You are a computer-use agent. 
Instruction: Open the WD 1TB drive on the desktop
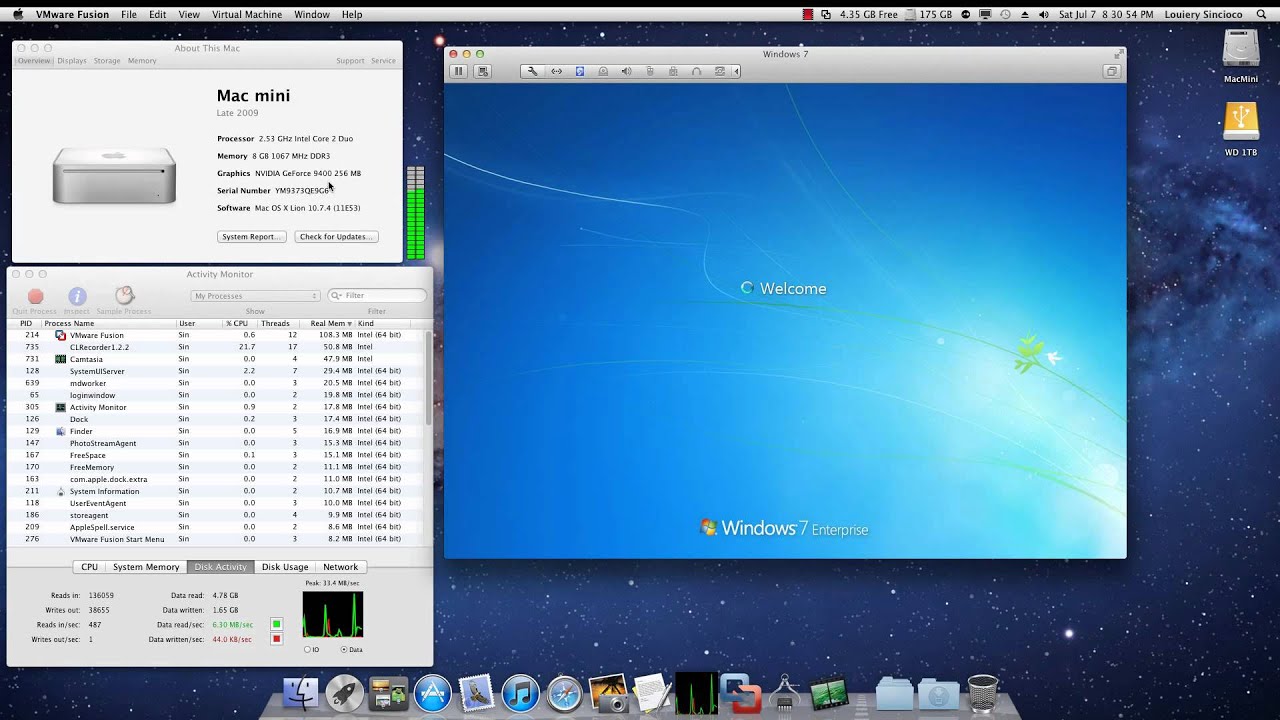(1241, 130)
